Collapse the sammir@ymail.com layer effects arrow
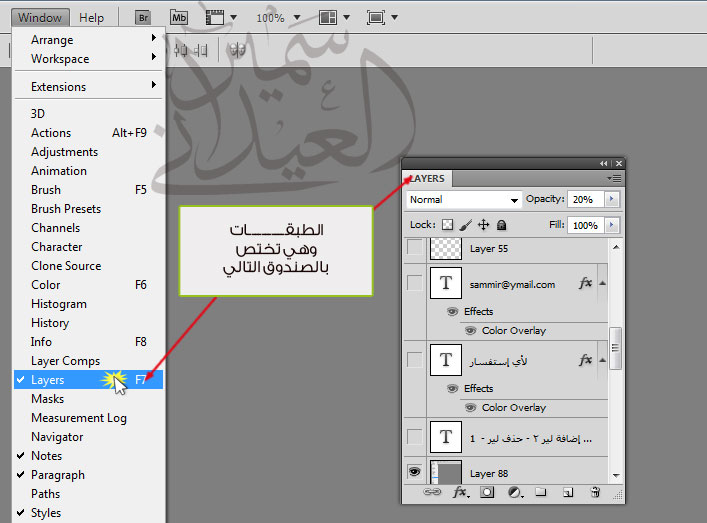 point(602,283)
